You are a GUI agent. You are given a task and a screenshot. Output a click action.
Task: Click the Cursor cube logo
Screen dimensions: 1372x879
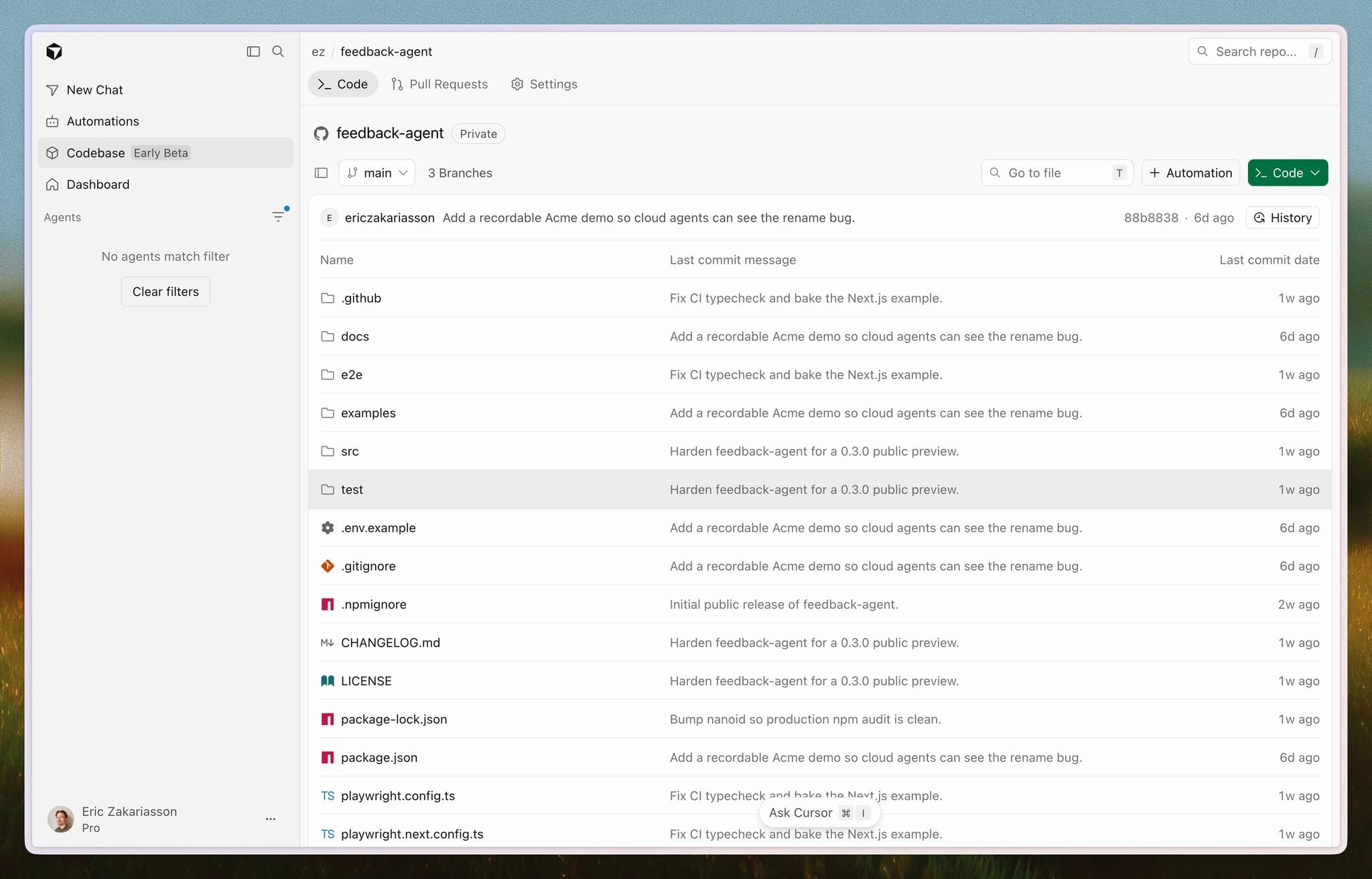pyautogui.click(x=54, y=52)
